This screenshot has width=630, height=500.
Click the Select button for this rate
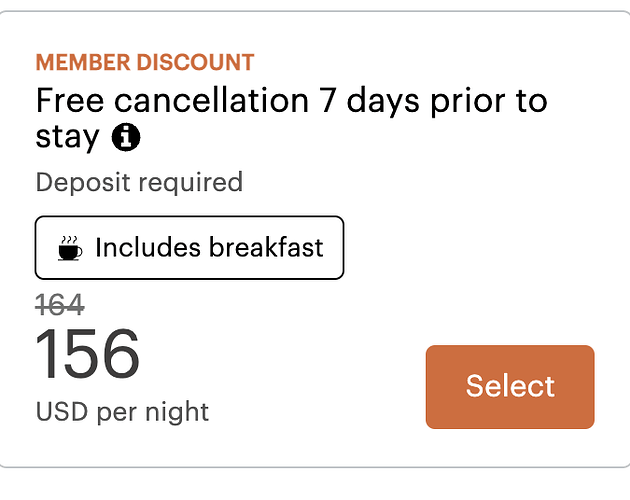click(510, 387)
